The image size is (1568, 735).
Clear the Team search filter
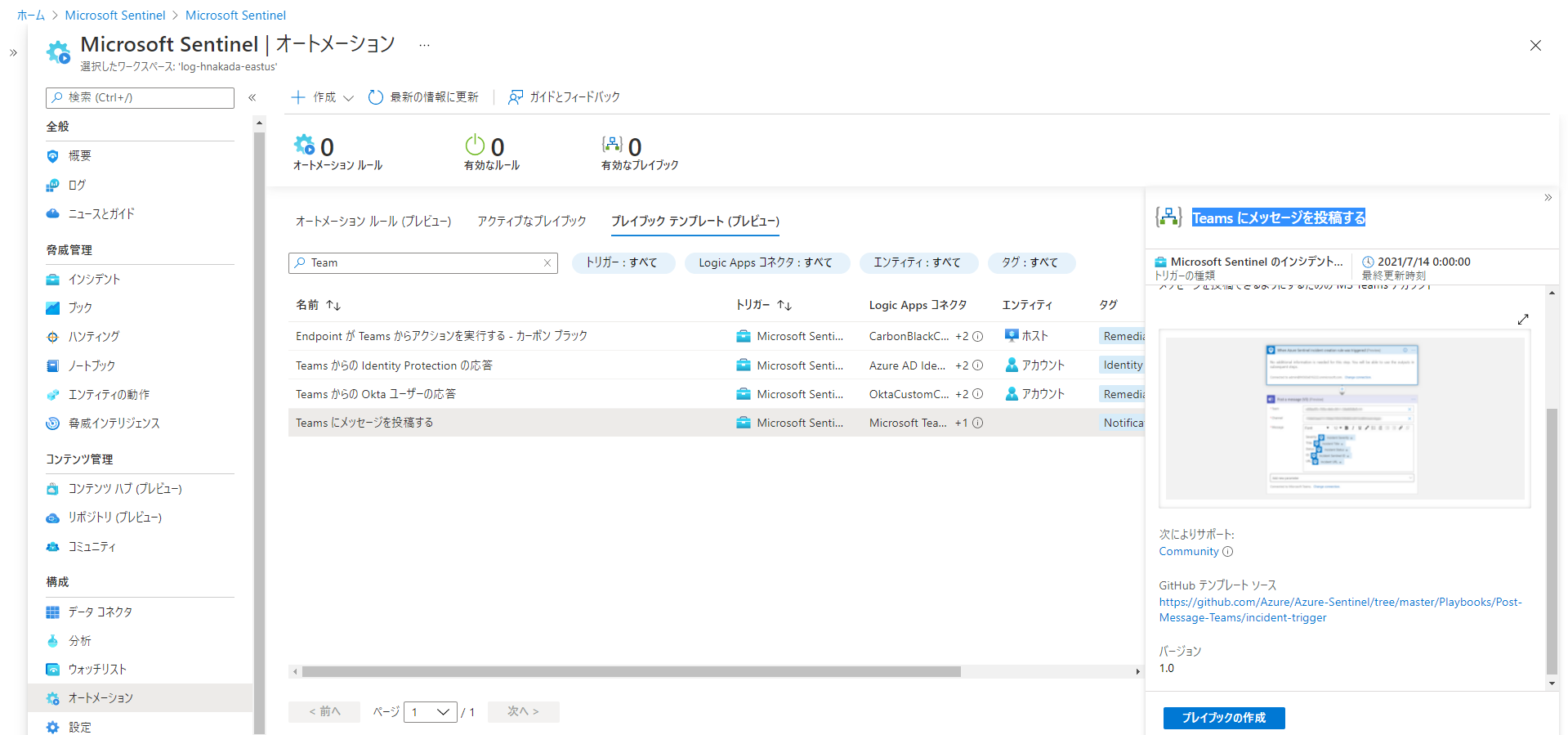pyautogui.click(x=547, y=263)
